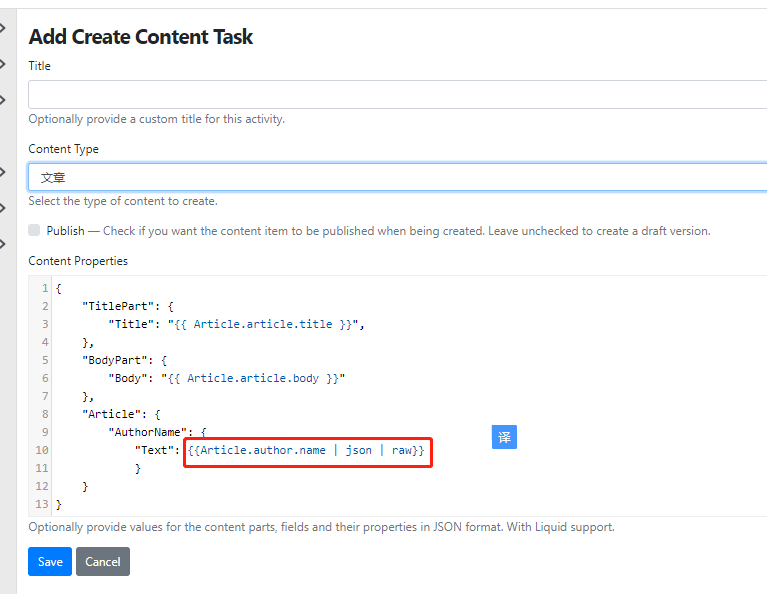This screenshot has width=767, height=594.
Task: Click the "Content Type" label
Action: (x=64, y=149)
